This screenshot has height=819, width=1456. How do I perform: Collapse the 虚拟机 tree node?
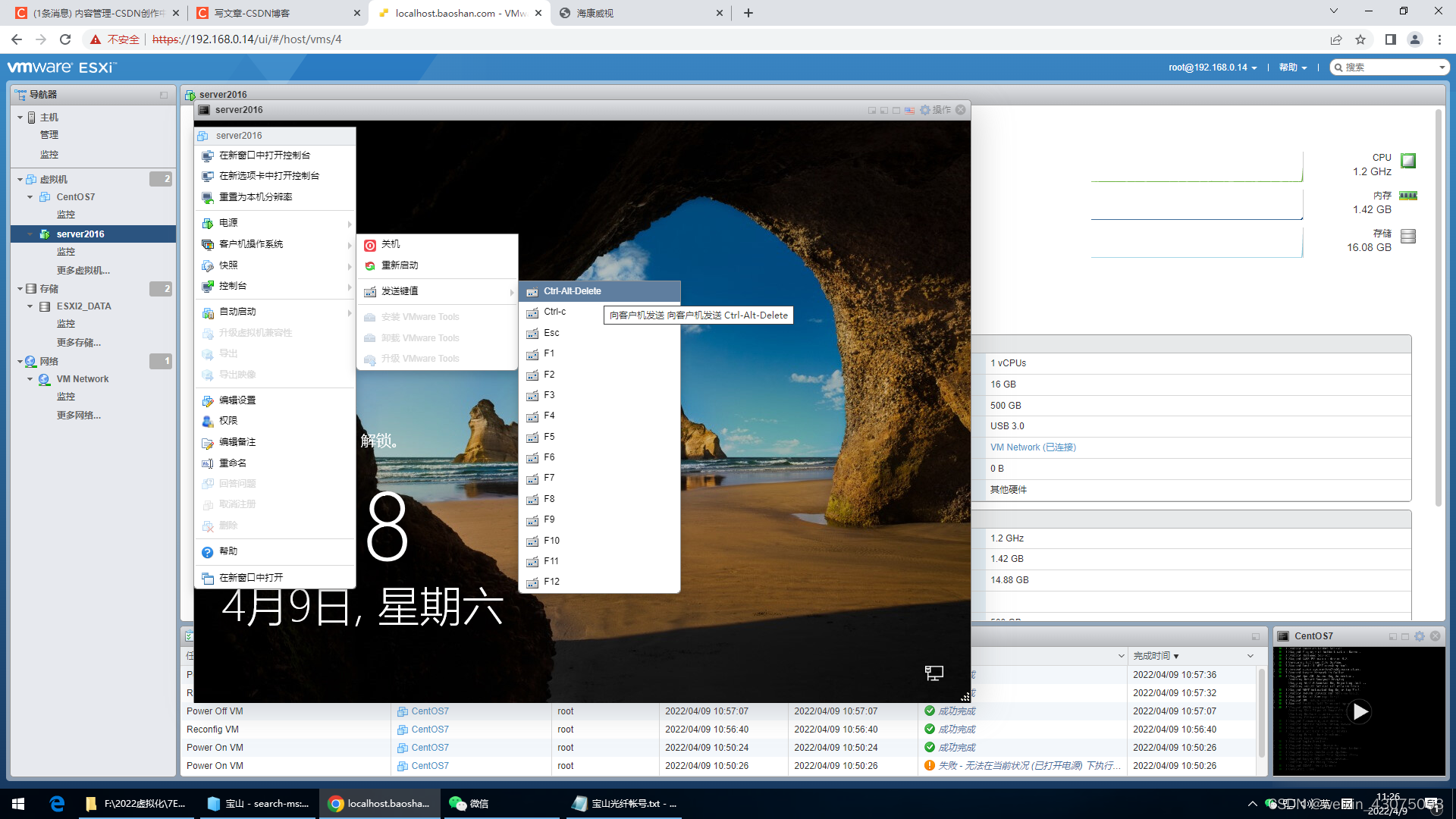point(20,180)
